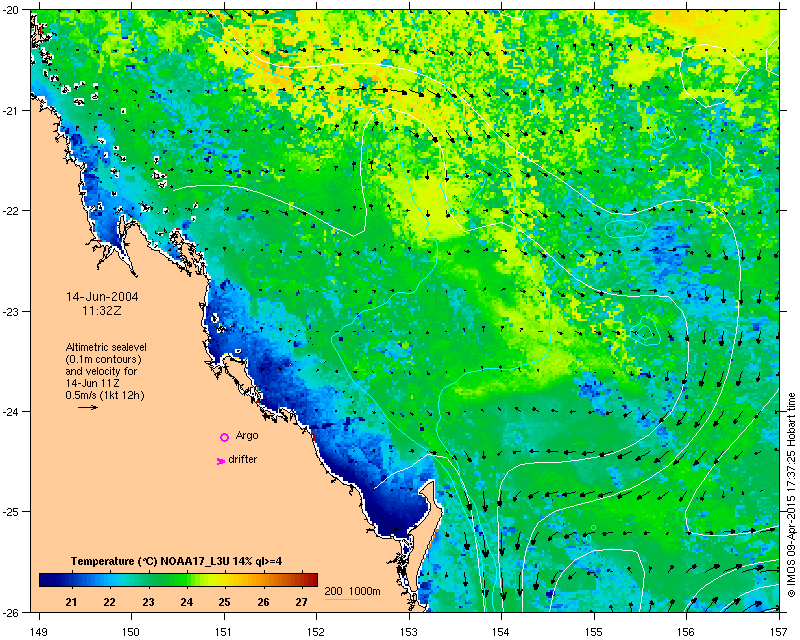
Task: Click the longitude axis label 150
Action: coord(132,632)
